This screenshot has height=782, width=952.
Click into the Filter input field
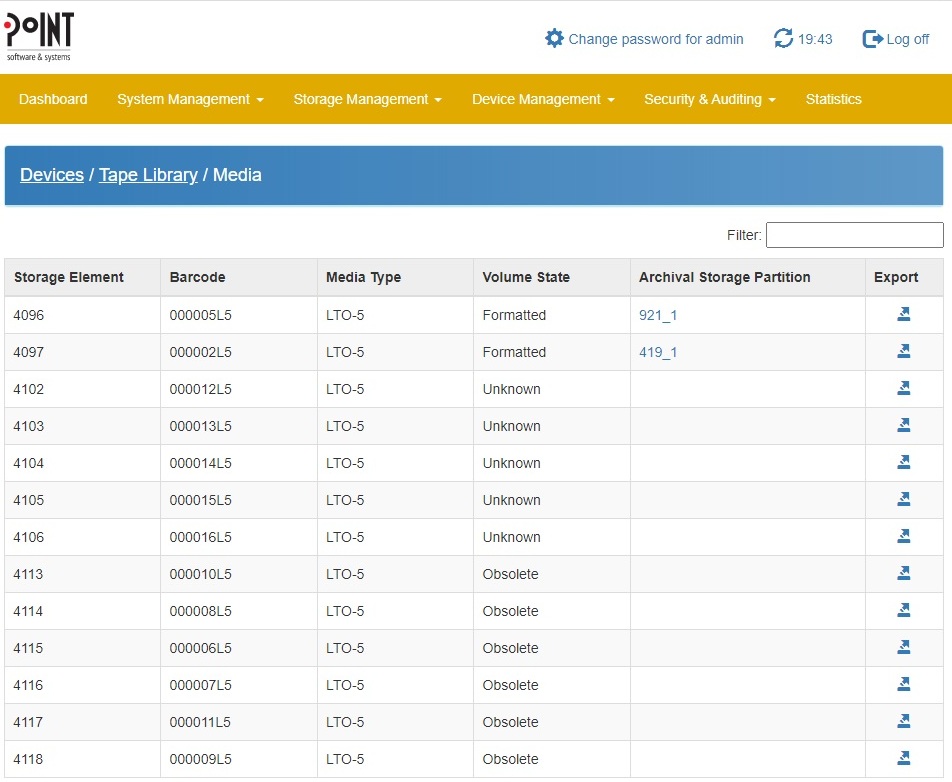(854, 235)
